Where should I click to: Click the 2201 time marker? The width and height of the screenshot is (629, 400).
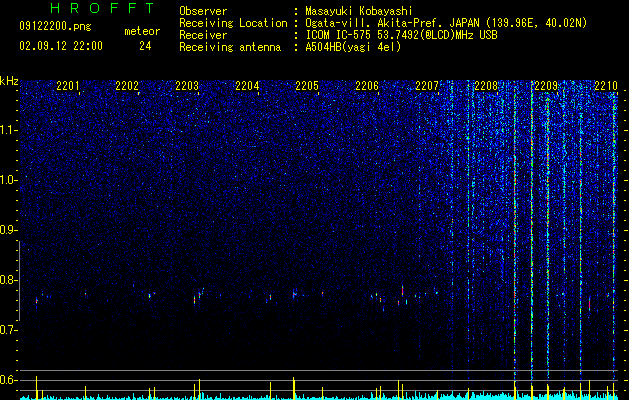pos(67,86)
